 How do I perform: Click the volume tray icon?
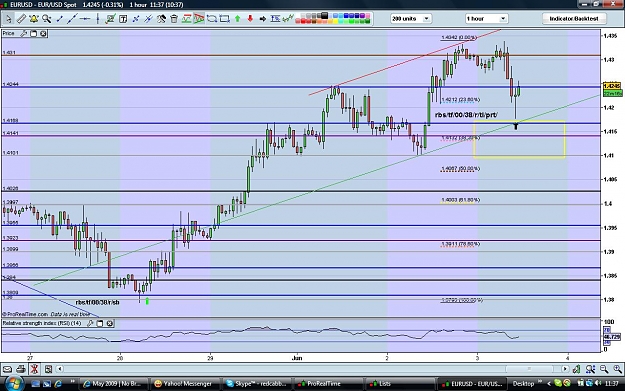[597, 383]
